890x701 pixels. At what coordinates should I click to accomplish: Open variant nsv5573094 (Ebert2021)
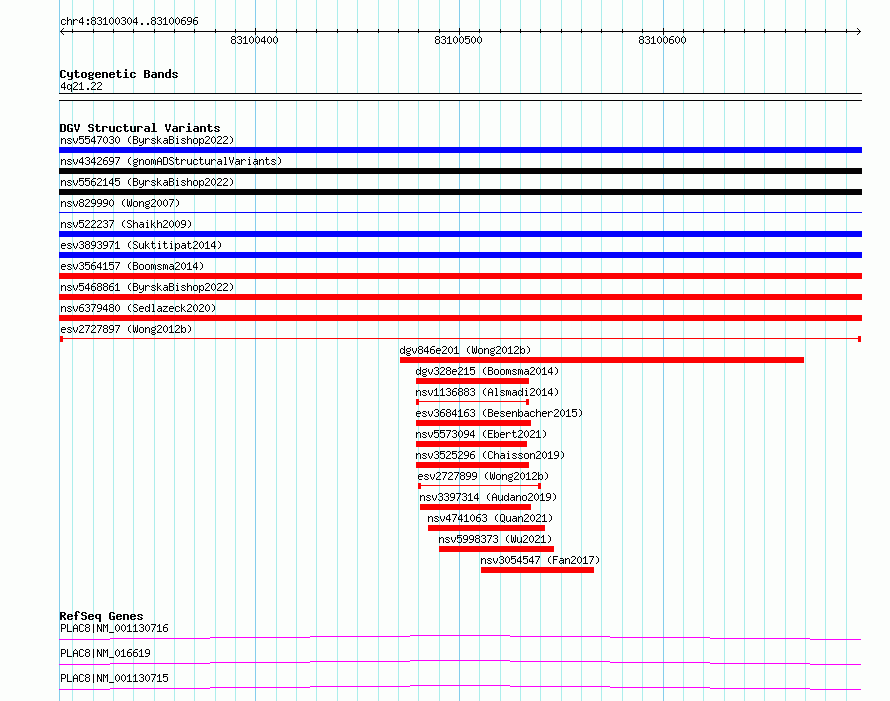point(481,434)
